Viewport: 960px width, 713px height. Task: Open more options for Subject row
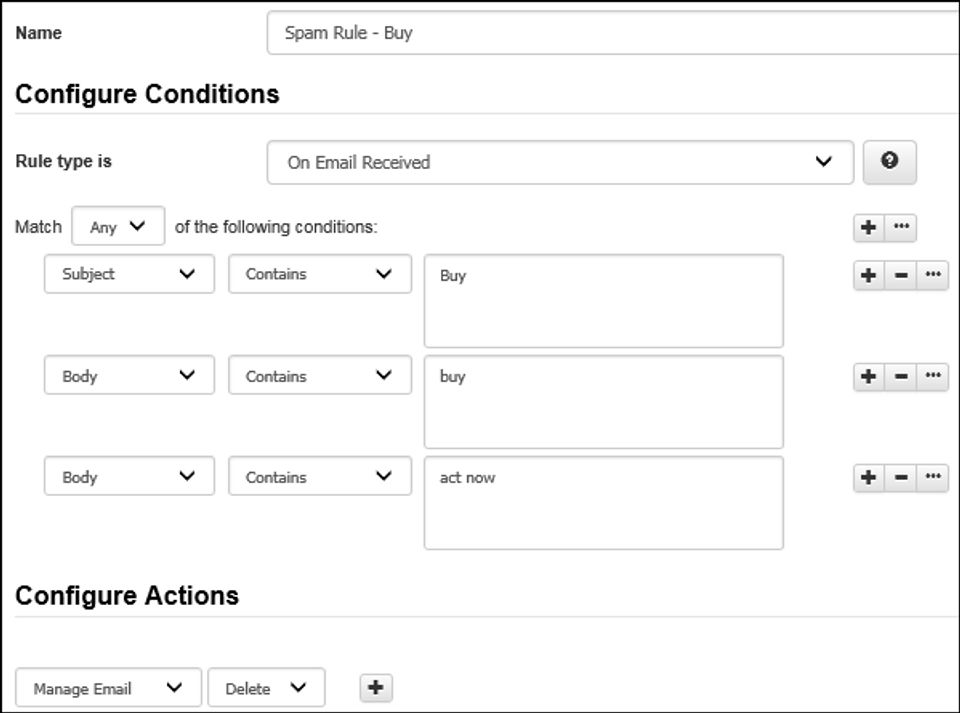[933, 276]
